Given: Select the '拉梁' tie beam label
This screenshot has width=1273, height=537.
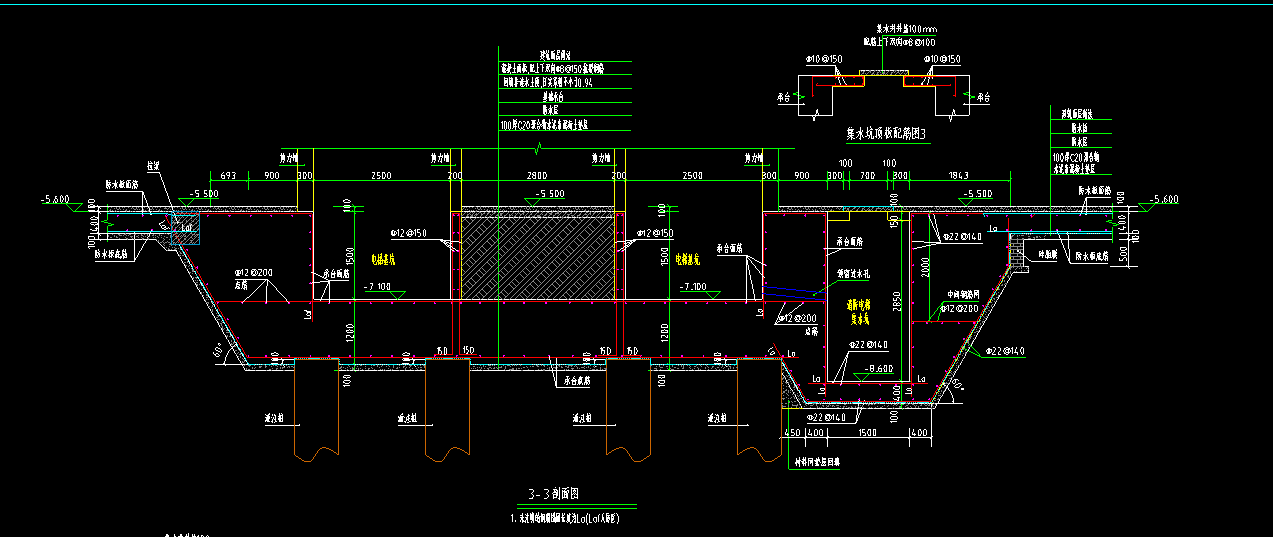Looking at the screenshot, I should pyautogui.click(x=154, y=166).
